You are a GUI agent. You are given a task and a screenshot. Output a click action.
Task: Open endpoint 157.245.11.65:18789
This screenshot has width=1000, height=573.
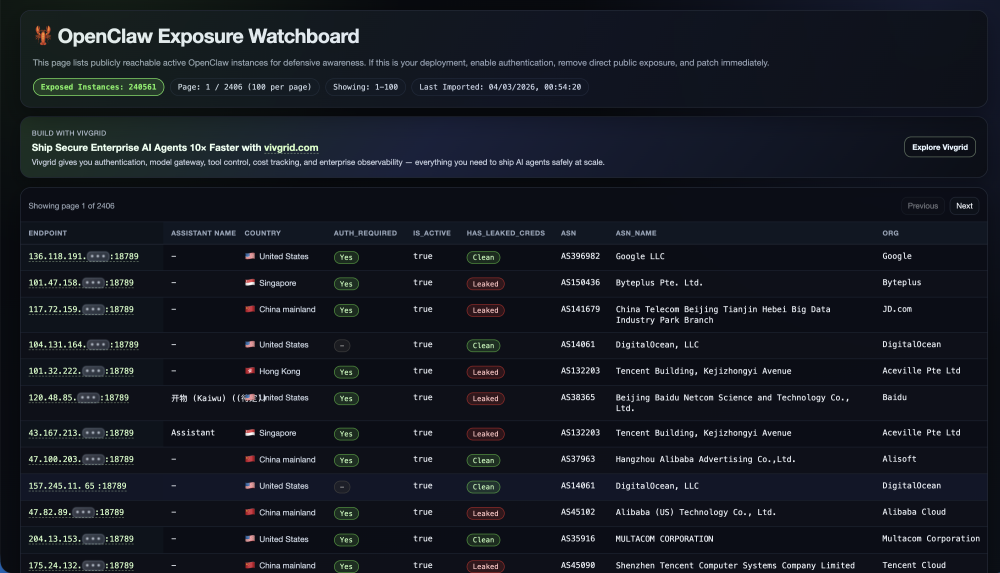coord(77,486)
